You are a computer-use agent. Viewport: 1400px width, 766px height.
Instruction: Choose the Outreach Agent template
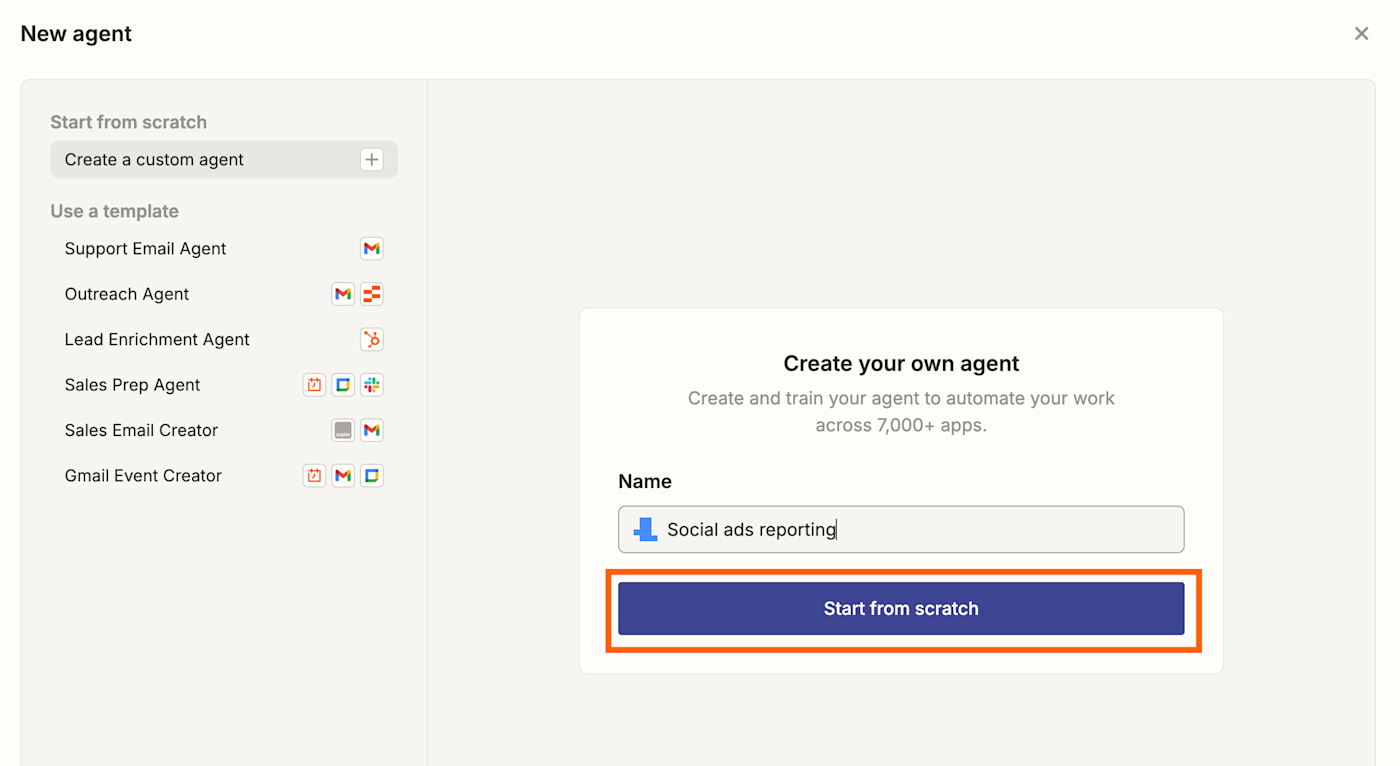[224, 294]
